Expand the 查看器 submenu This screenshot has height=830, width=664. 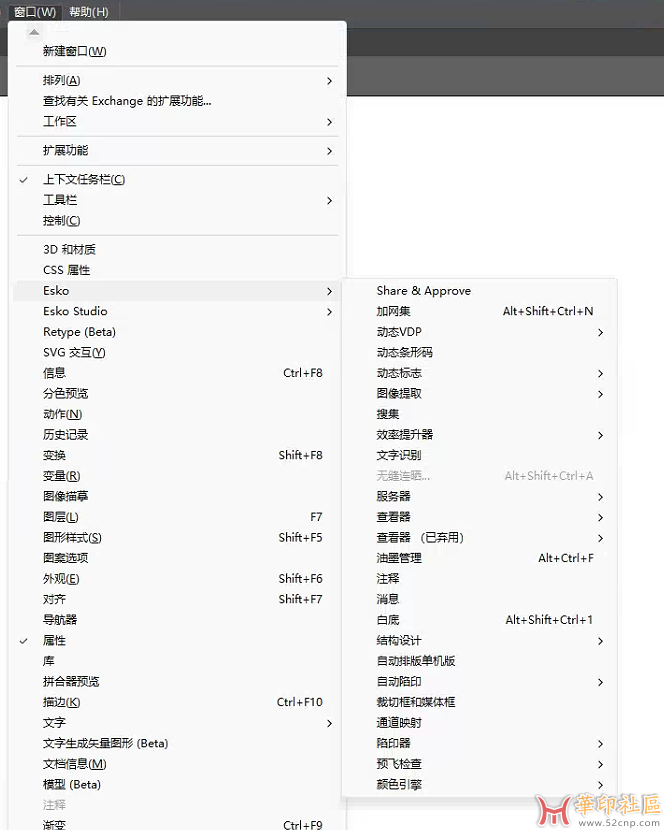[479, 517]
